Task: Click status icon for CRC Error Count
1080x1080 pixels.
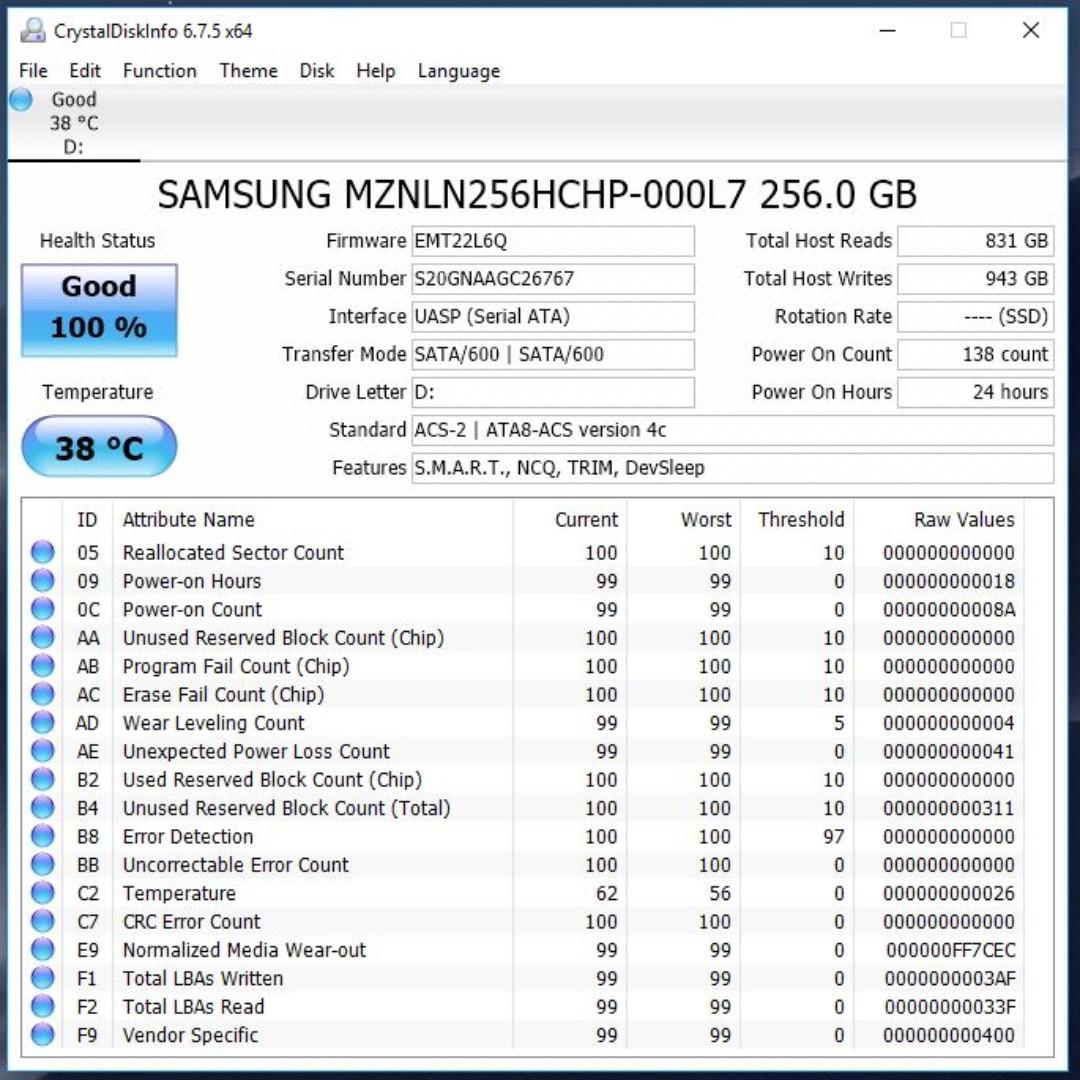Action: 42,922
